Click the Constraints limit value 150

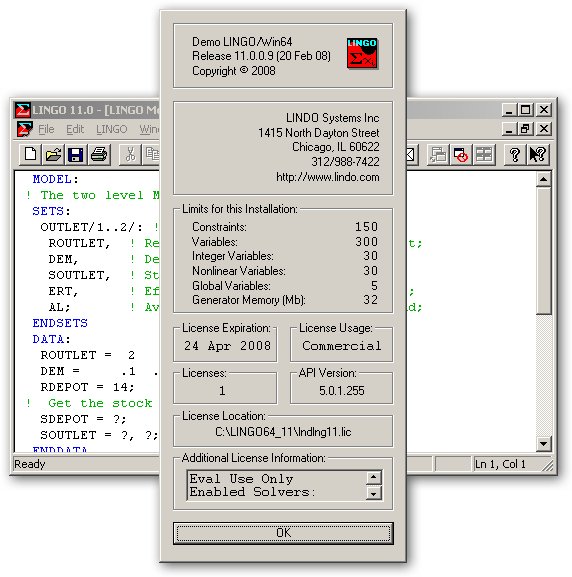pyautogui.click(x=366, y=227)
